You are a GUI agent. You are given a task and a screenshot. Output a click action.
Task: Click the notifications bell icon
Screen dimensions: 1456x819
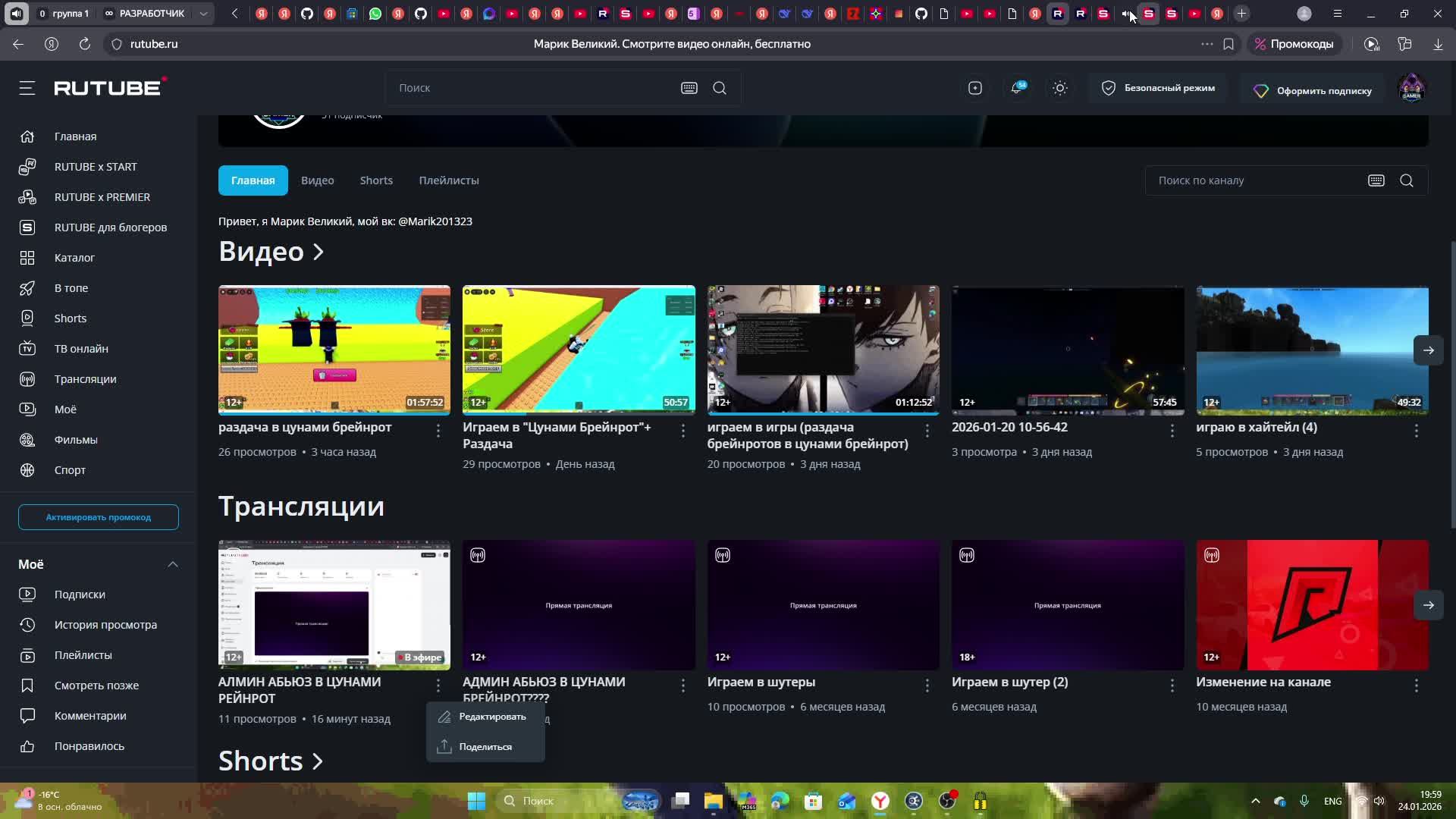pyautogui.click(x=1016, y=88)
